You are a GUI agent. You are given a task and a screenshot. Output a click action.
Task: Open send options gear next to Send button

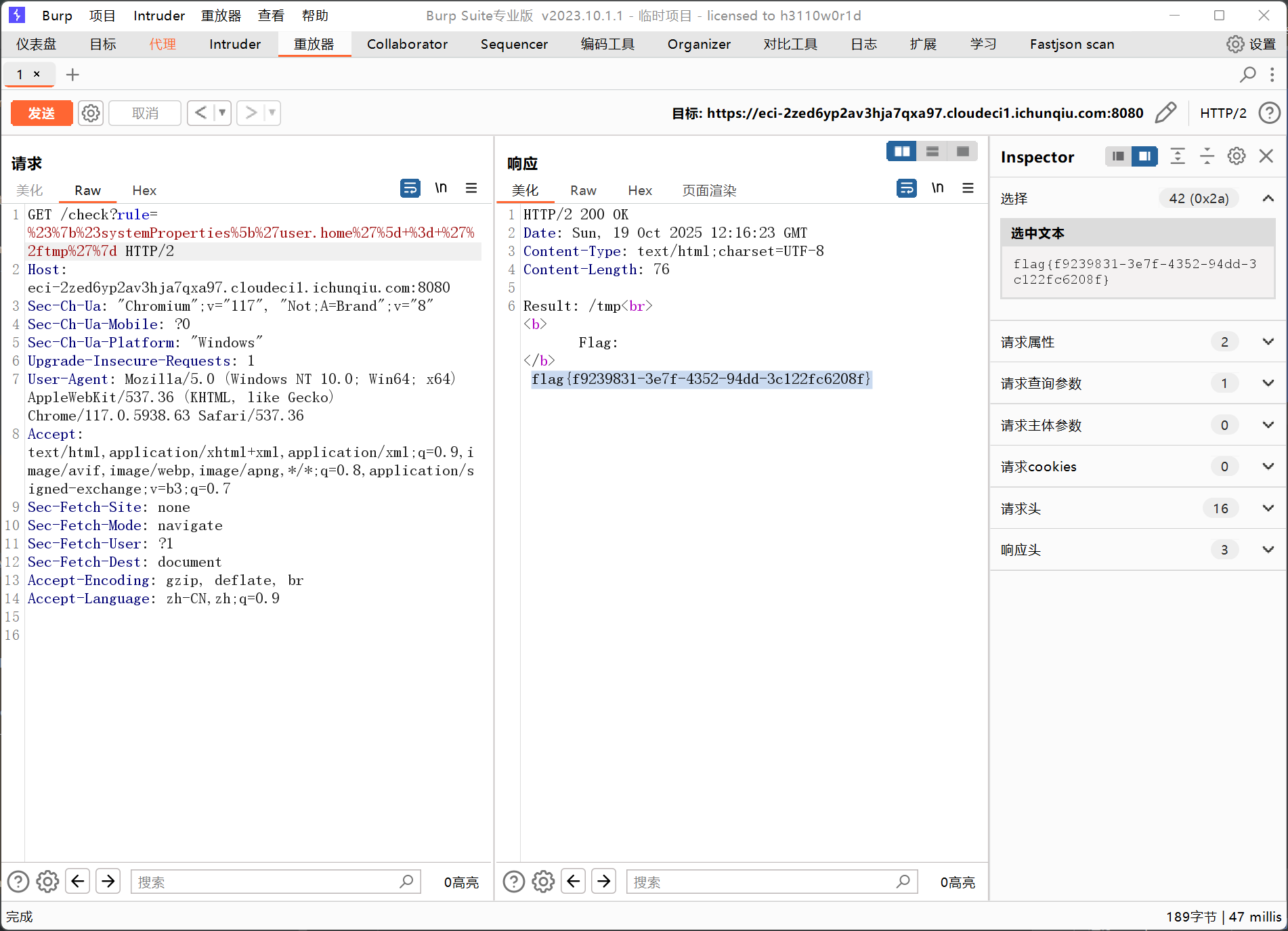pos(91,113)
